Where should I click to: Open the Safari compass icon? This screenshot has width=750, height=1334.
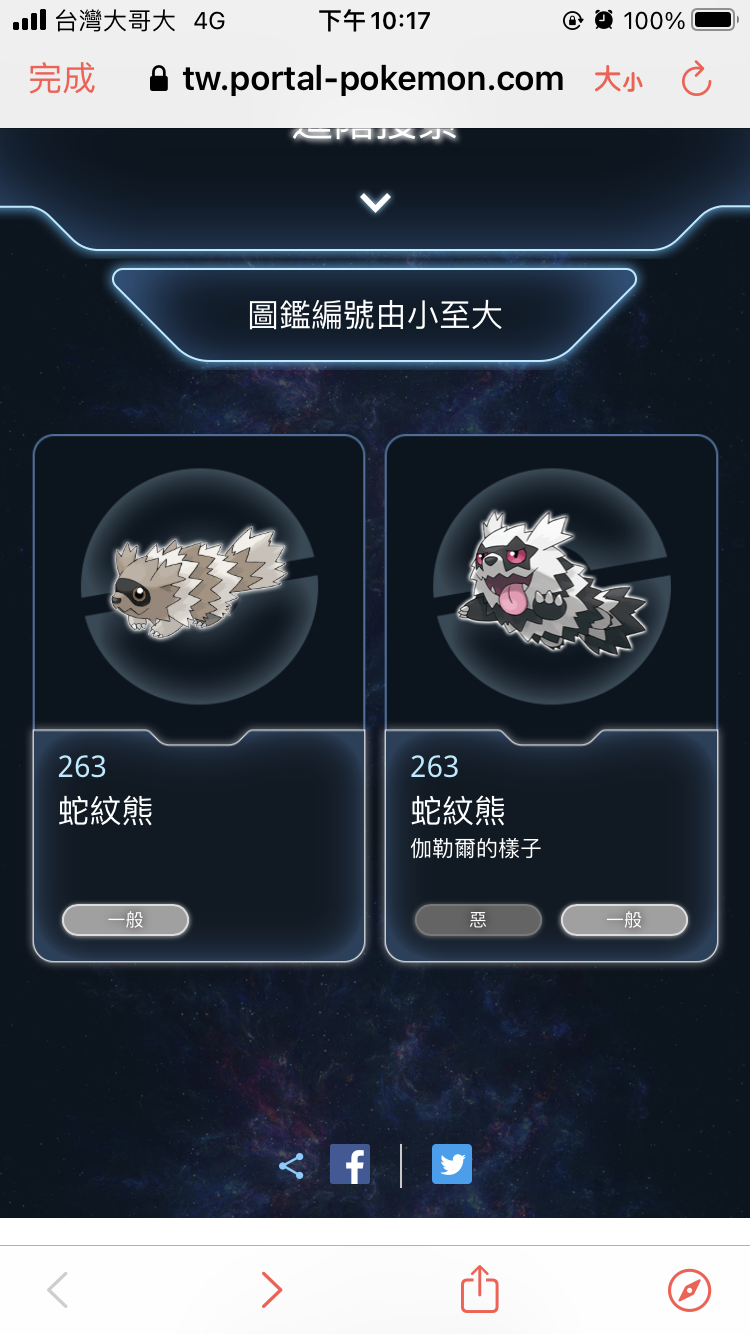pyautogui.click(x=689, y=1290)
